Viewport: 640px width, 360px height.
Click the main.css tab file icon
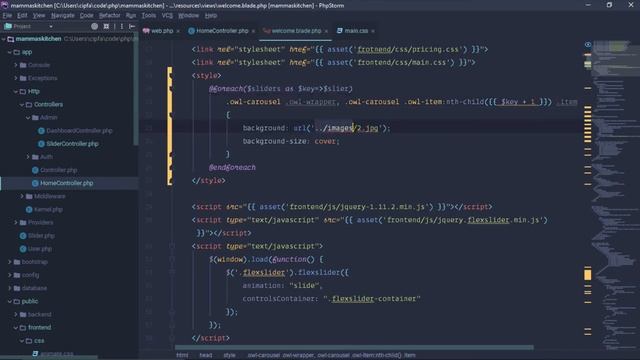pyautogui.click(x=340, y=31)
